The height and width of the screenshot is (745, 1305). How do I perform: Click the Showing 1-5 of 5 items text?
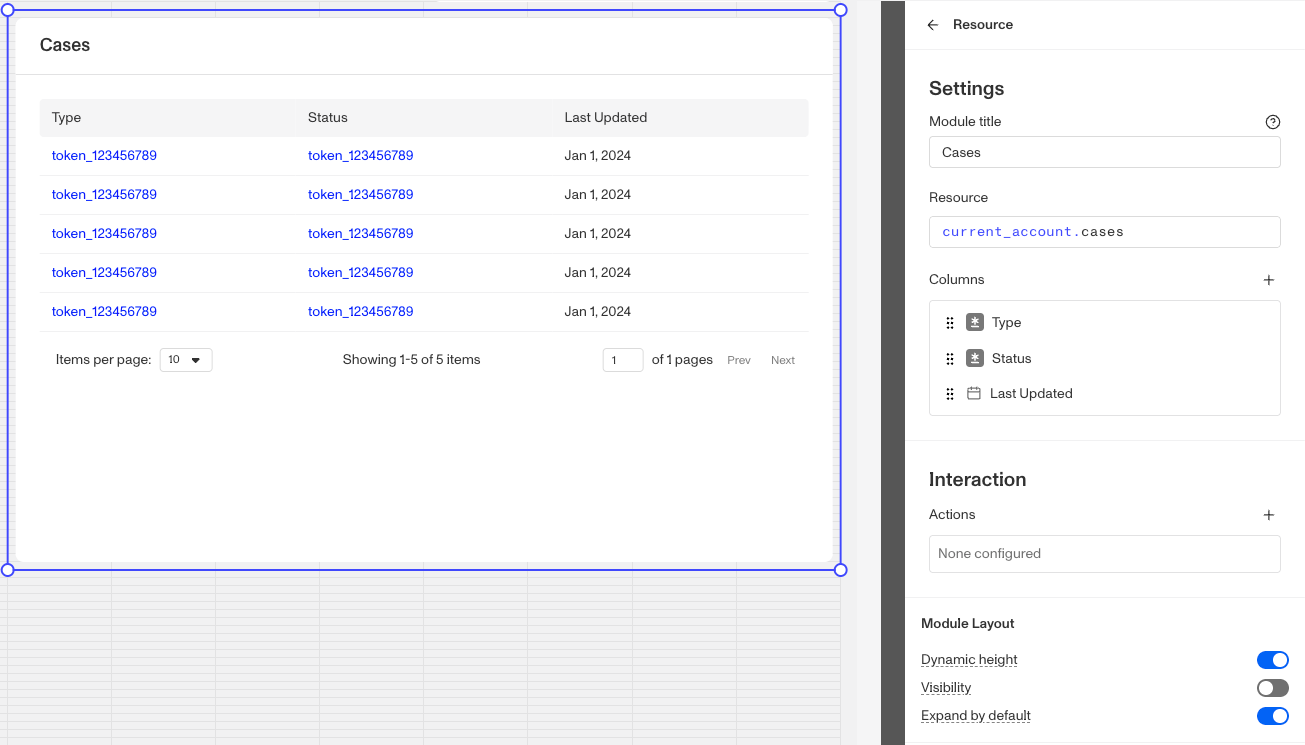[x=412, y=360]
